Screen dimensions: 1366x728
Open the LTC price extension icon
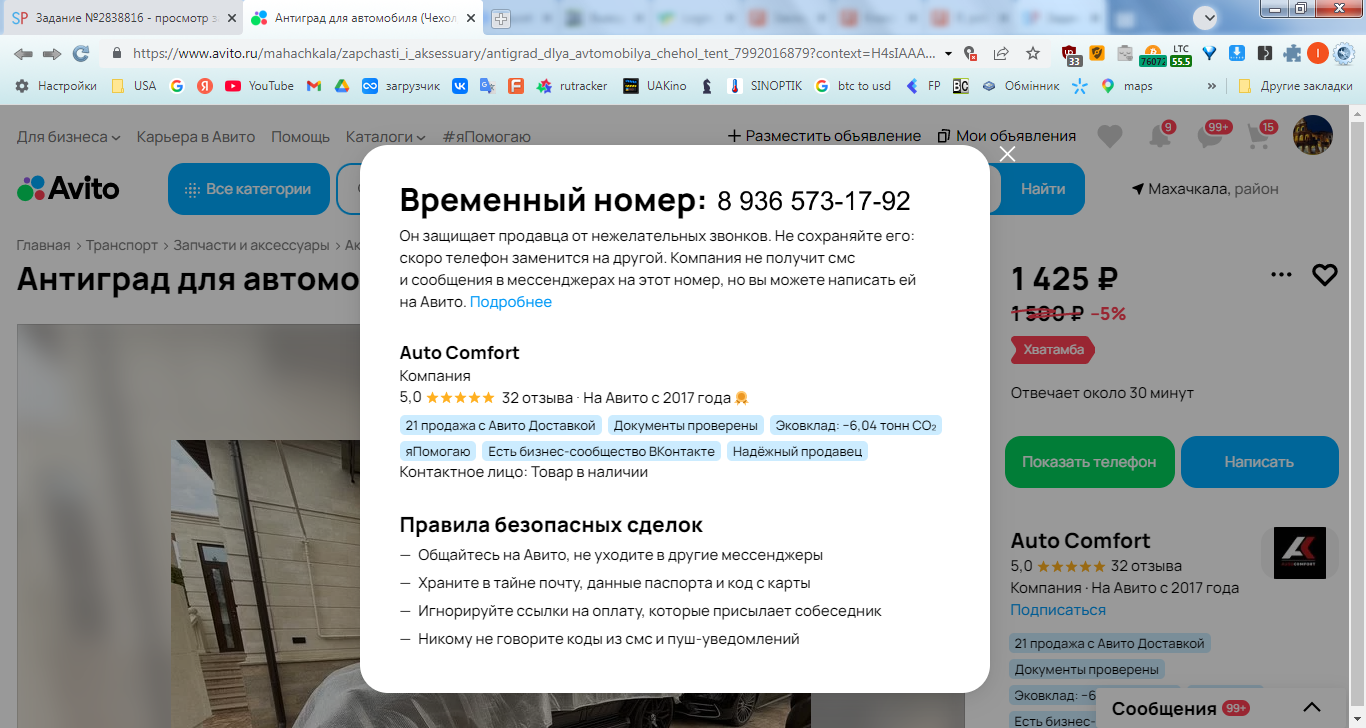[x=1181, y=54]
